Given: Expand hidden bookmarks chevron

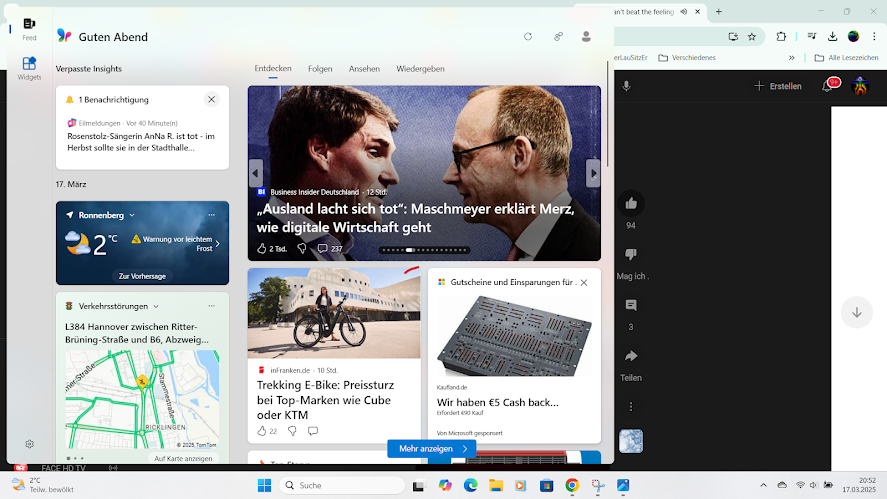Looking at the screenshot, I should (791, 58).
